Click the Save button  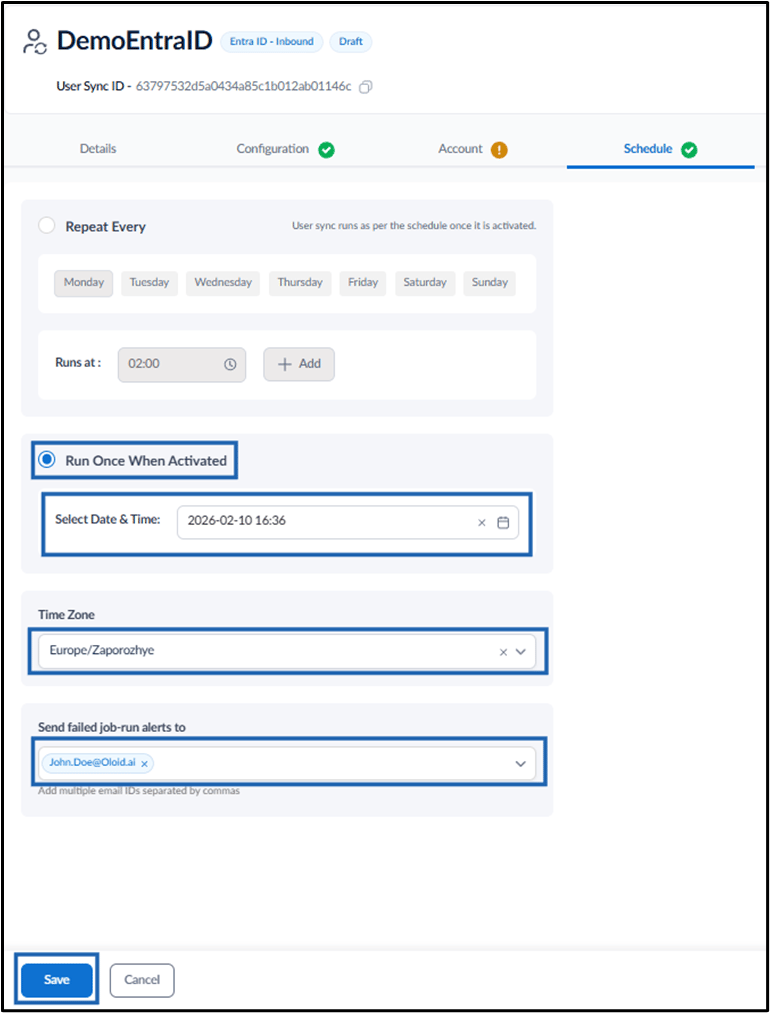(x=57, y=979)
